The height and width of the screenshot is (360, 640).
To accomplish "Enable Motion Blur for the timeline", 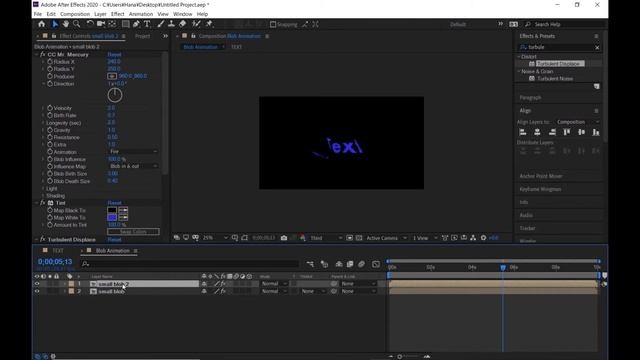I will (361, 264).
